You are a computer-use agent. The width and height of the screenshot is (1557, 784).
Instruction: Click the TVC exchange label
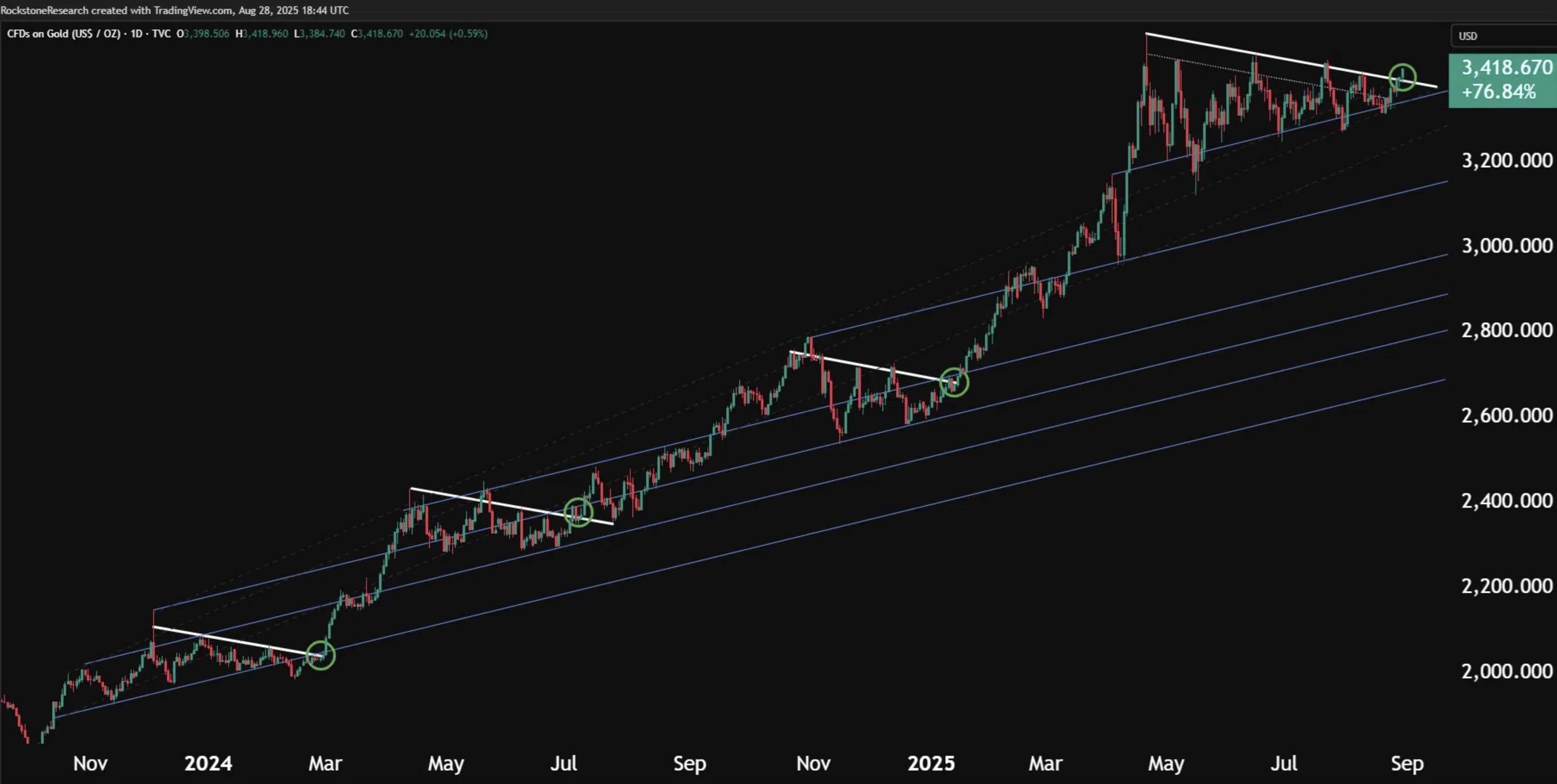point(161,34)
